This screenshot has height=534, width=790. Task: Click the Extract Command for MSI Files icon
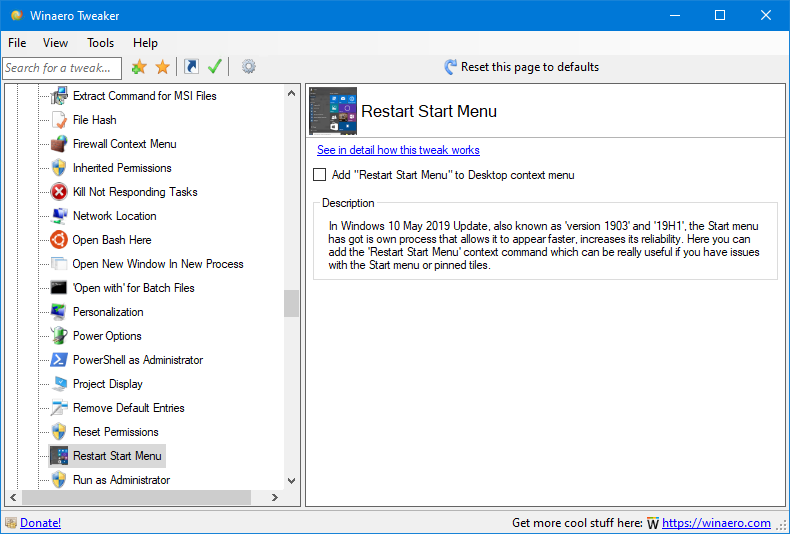point(59,96)
